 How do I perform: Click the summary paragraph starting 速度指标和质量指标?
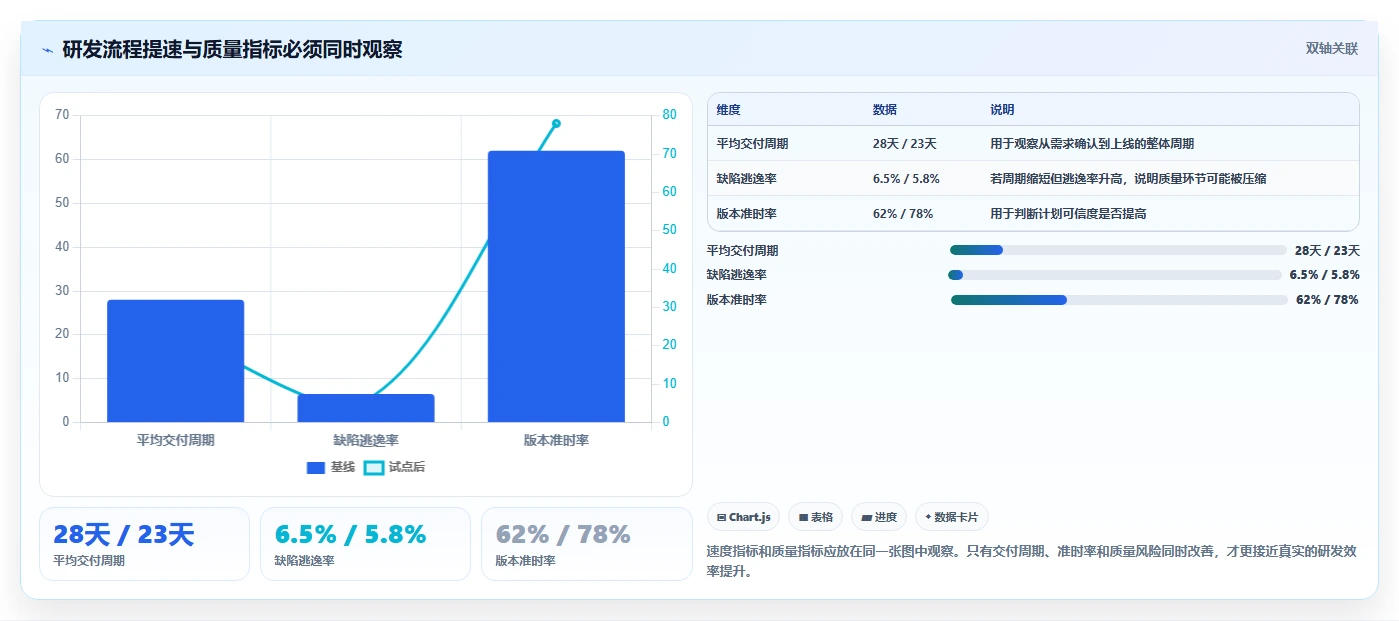1031,562
